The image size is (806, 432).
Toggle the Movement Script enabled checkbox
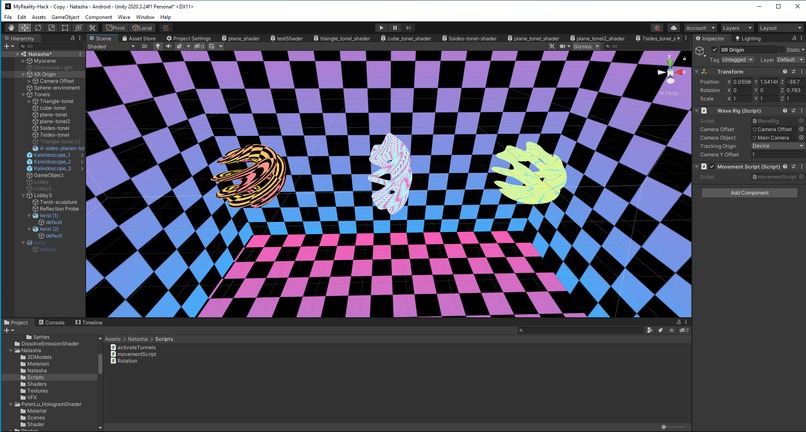(x=712, y=167)
